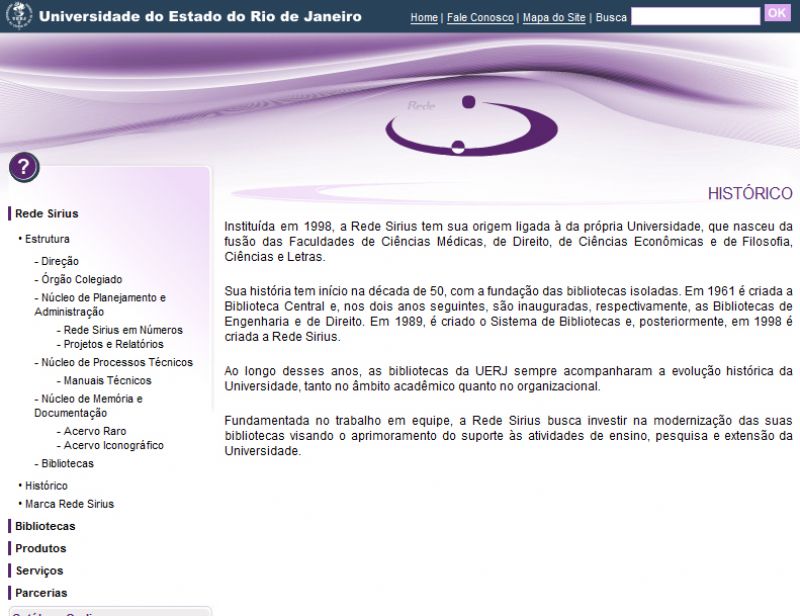Open Acervo Raro
Viewport: 800px width, 616px height.
coord(95,431)
